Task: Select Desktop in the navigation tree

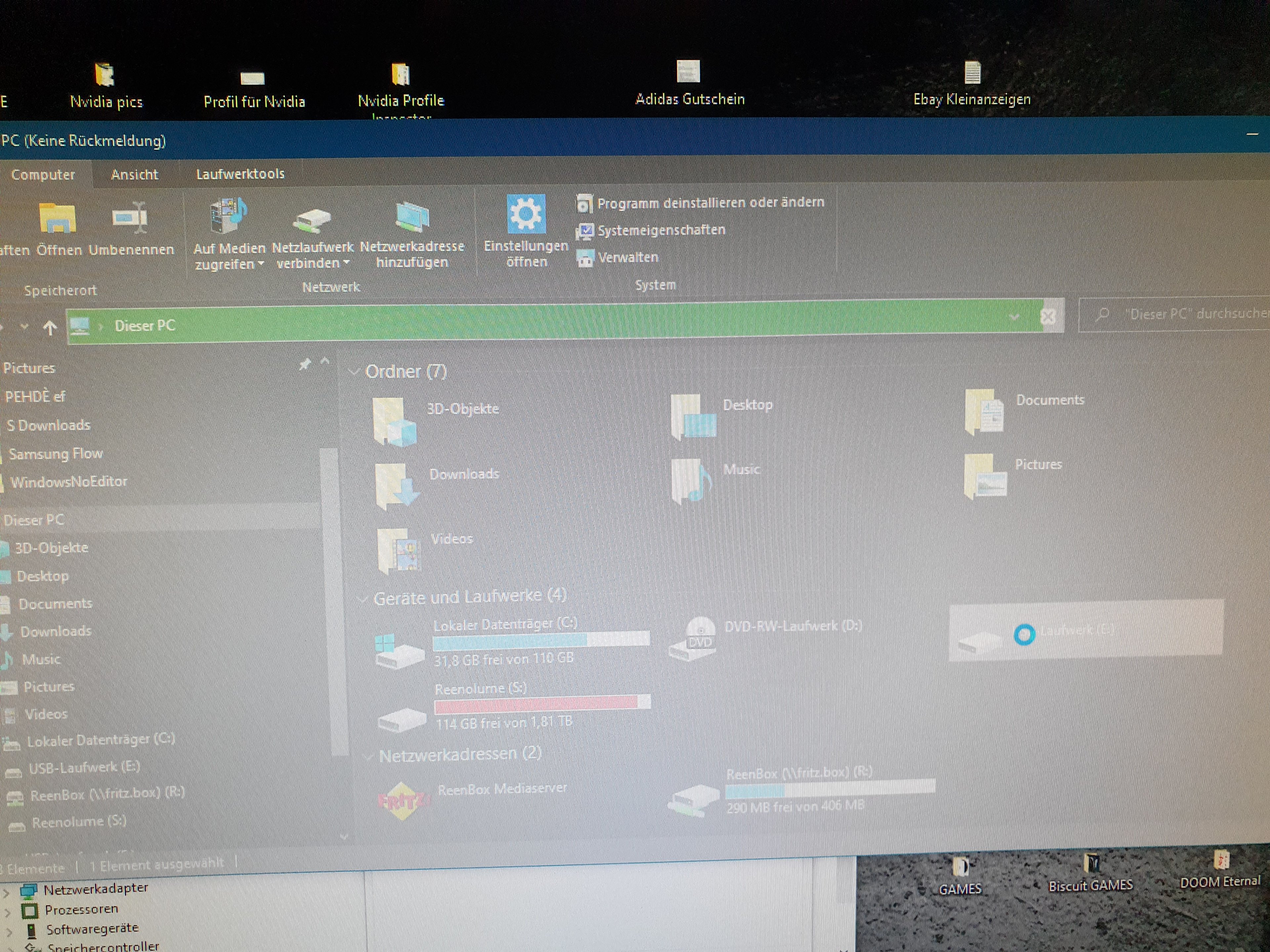Action: 42,575
